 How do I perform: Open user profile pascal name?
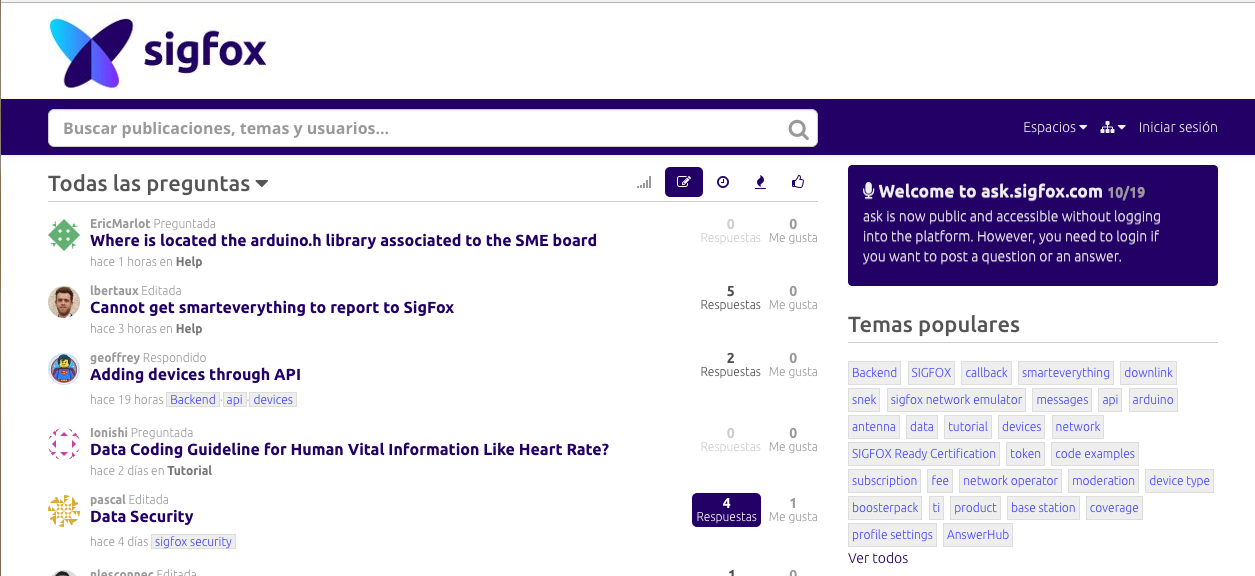(x=108, y=500)
